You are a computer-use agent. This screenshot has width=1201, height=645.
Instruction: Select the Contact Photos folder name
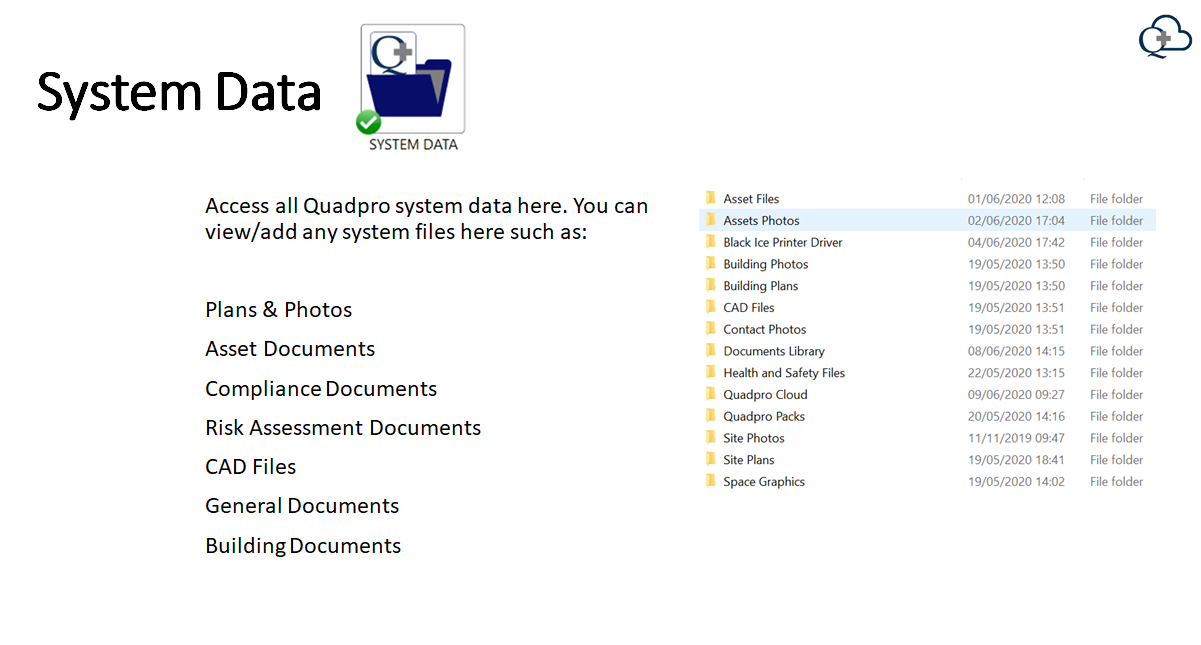pyautogui.click(x=765, y=330)
